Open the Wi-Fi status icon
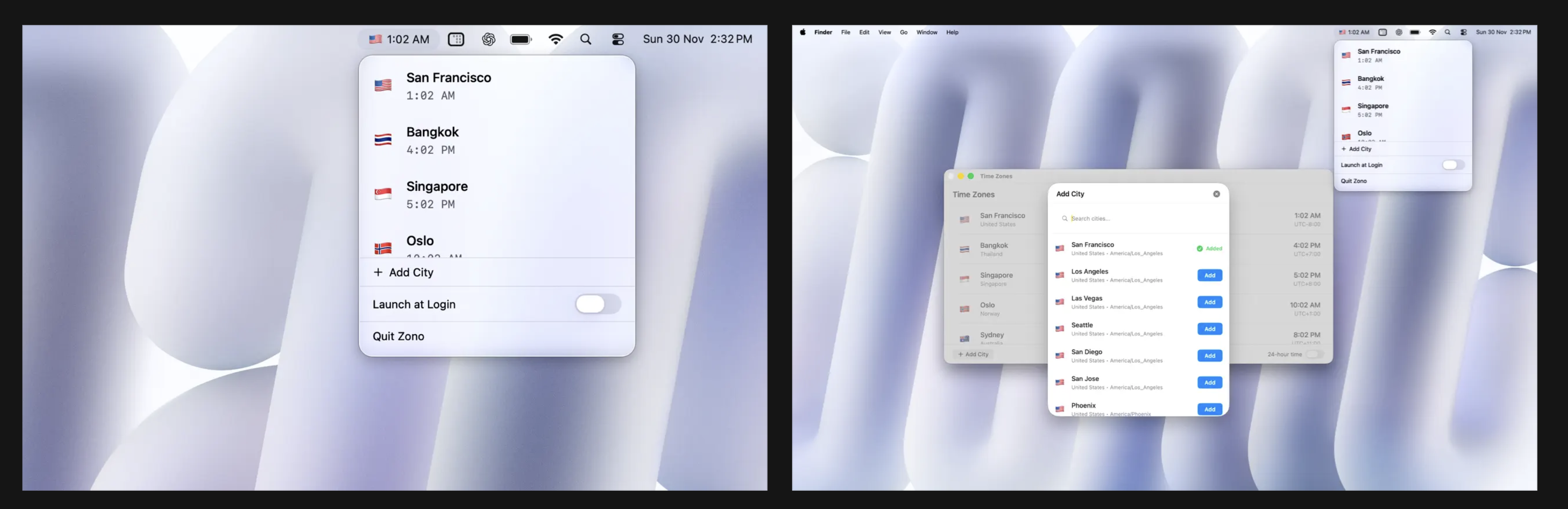Viewport: 1568px width, 509px height. (x=556, y=39)
